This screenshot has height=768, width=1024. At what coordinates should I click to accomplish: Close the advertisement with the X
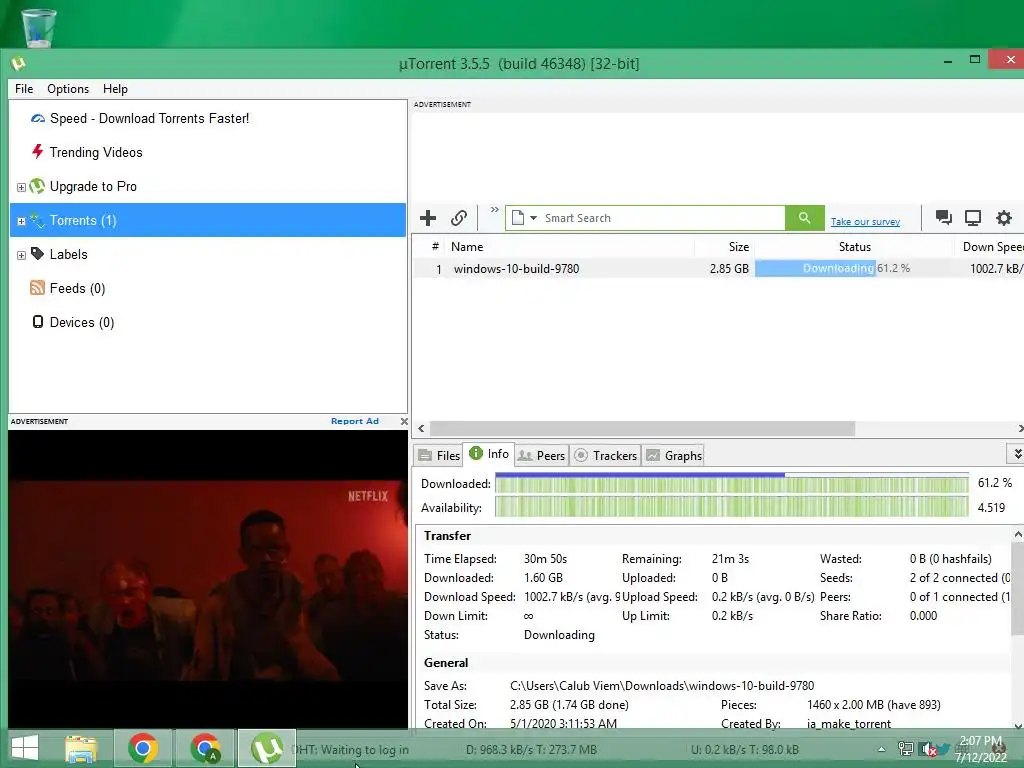pyautogui.click(x=404, y=421)
